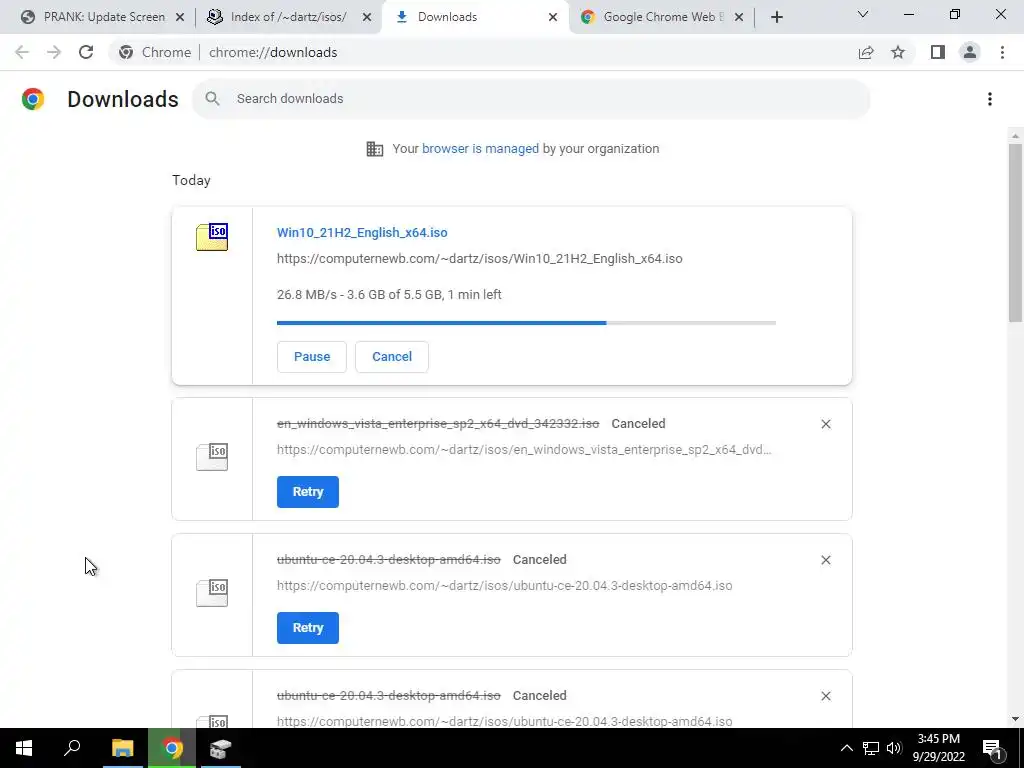Focus the Search downloads field

pyautogui.click(x=531, y=99)
